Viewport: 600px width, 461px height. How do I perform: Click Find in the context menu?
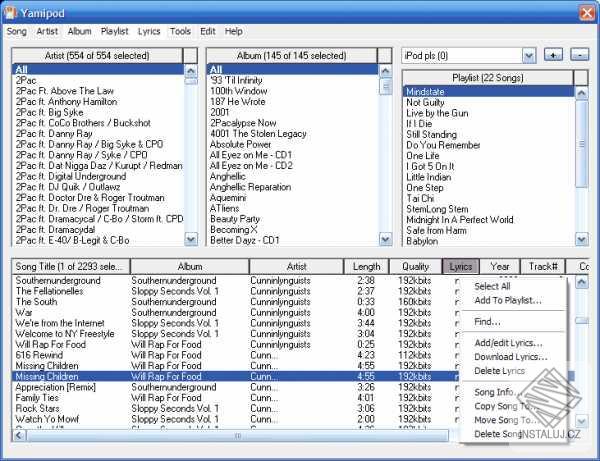coord(488,321)
